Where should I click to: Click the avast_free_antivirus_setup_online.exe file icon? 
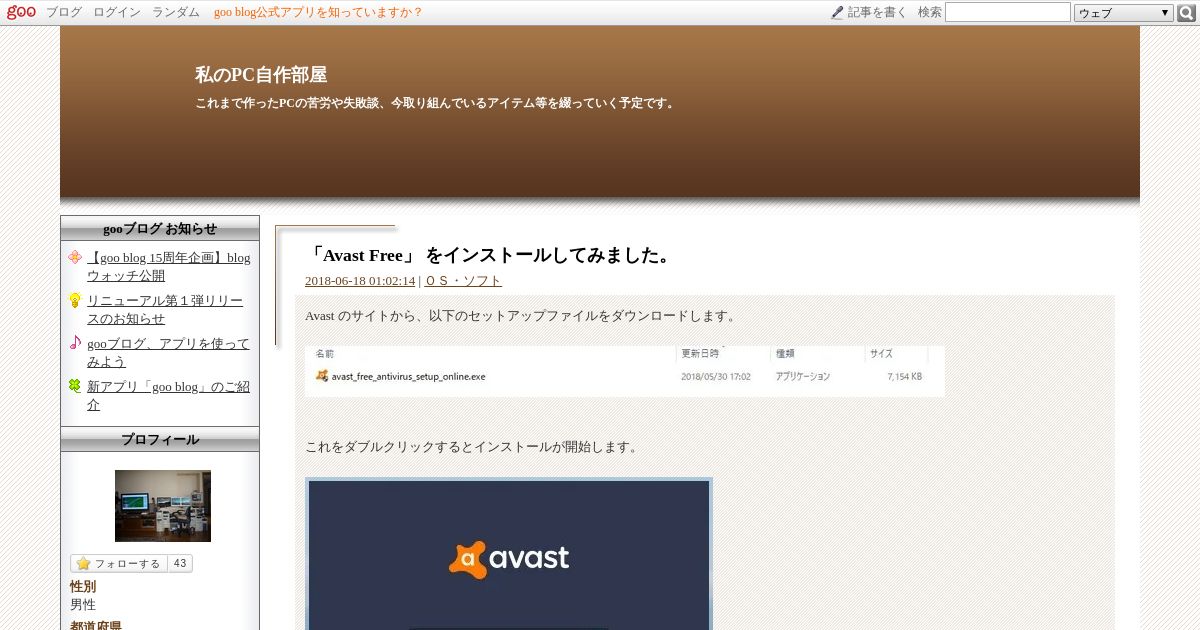pyautogui.click(x=322, y=376)
